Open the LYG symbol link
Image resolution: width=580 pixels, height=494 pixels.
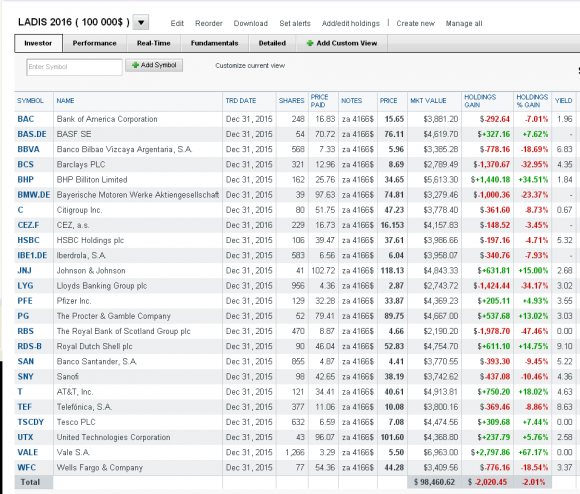pyautogui.click(x=25, y=286)
